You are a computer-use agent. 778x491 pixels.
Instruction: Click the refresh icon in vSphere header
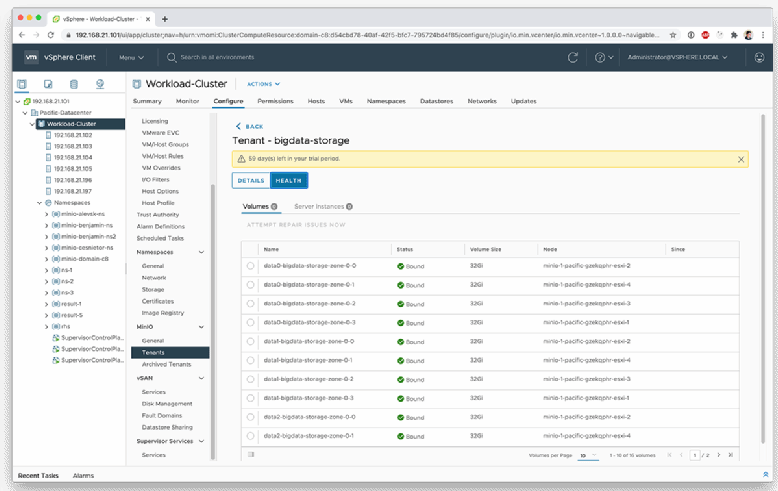(x=573, y=58)
